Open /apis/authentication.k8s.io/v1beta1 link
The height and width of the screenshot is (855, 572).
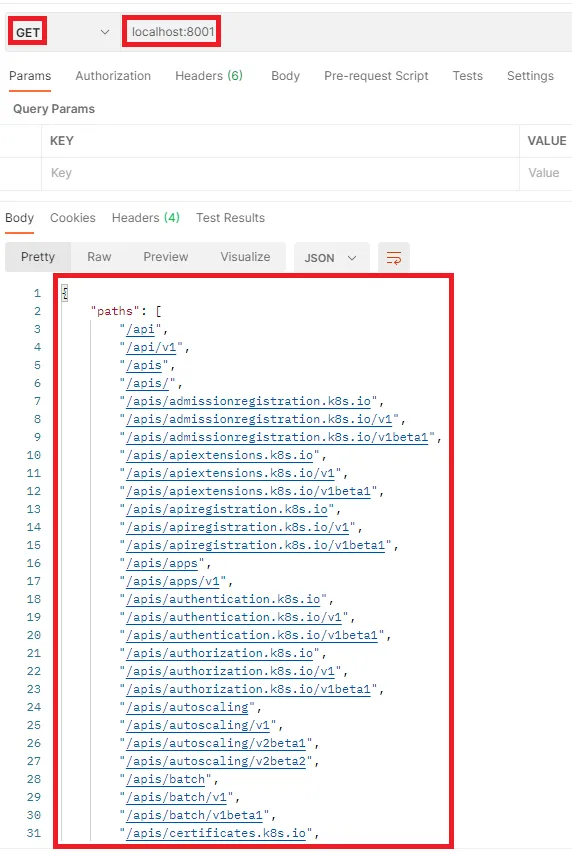click(252, 635)
